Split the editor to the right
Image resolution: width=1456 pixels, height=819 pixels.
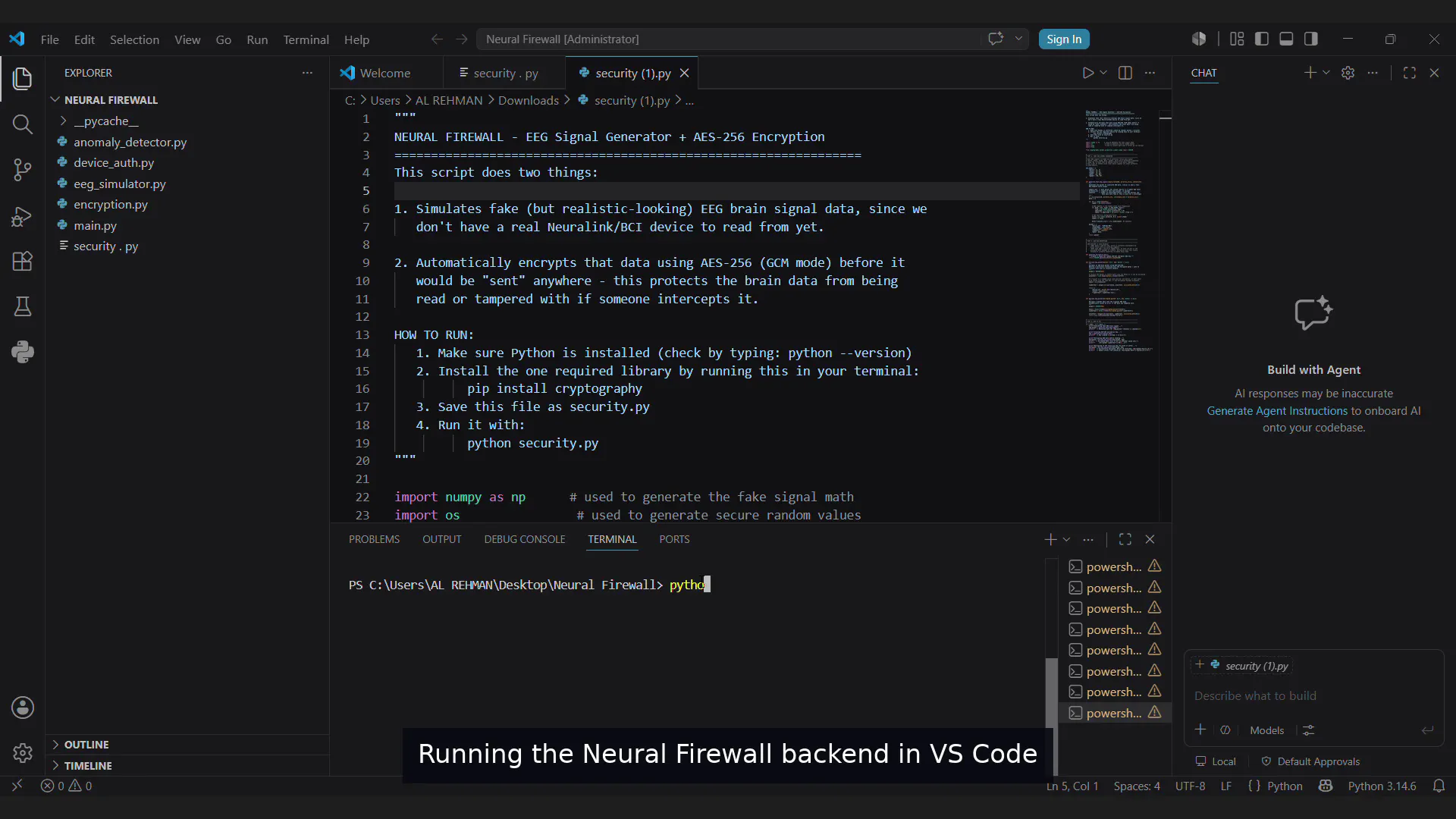pos(1125,73)
